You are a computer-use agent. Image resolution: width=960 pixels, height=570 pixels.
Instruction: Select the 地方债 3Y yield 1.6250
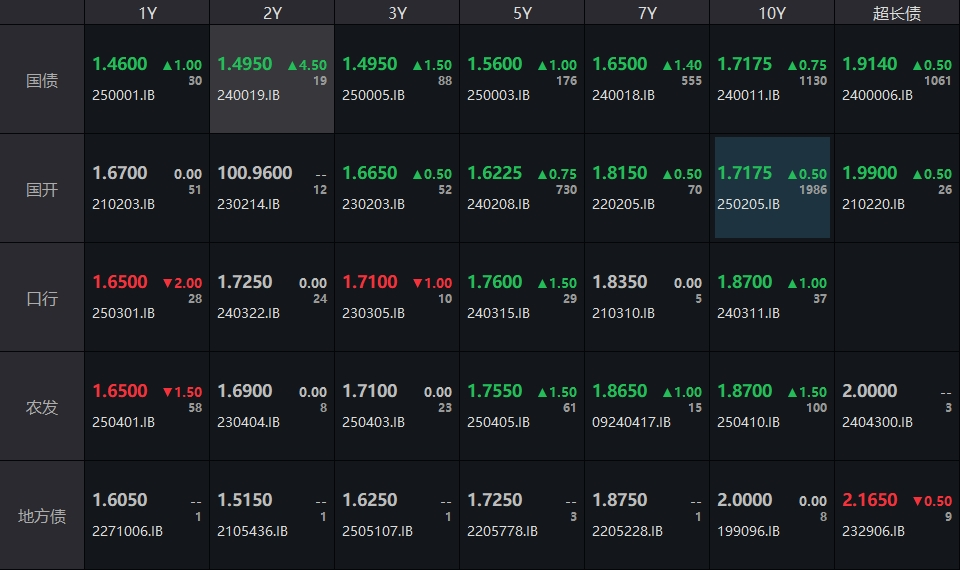point(369,500)
